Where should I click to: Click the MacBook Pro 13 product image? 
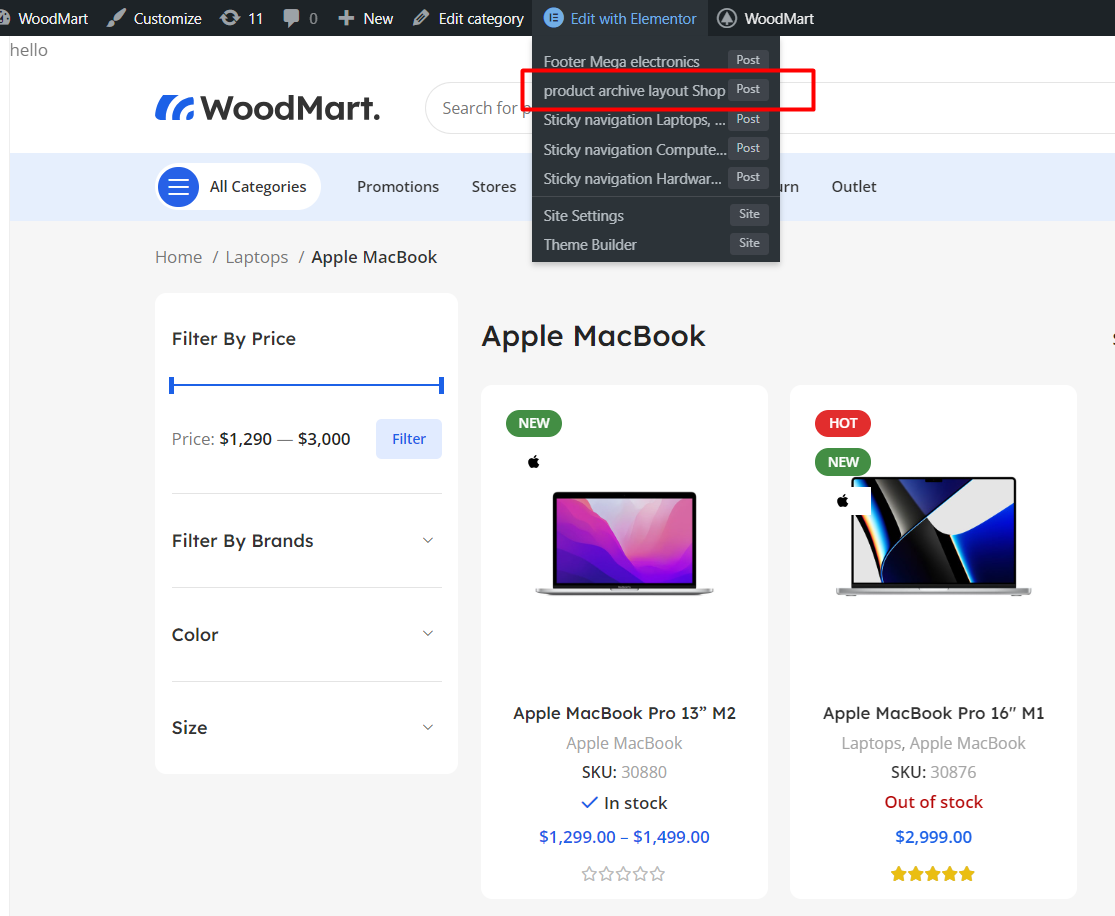click(x=624, y=543)
